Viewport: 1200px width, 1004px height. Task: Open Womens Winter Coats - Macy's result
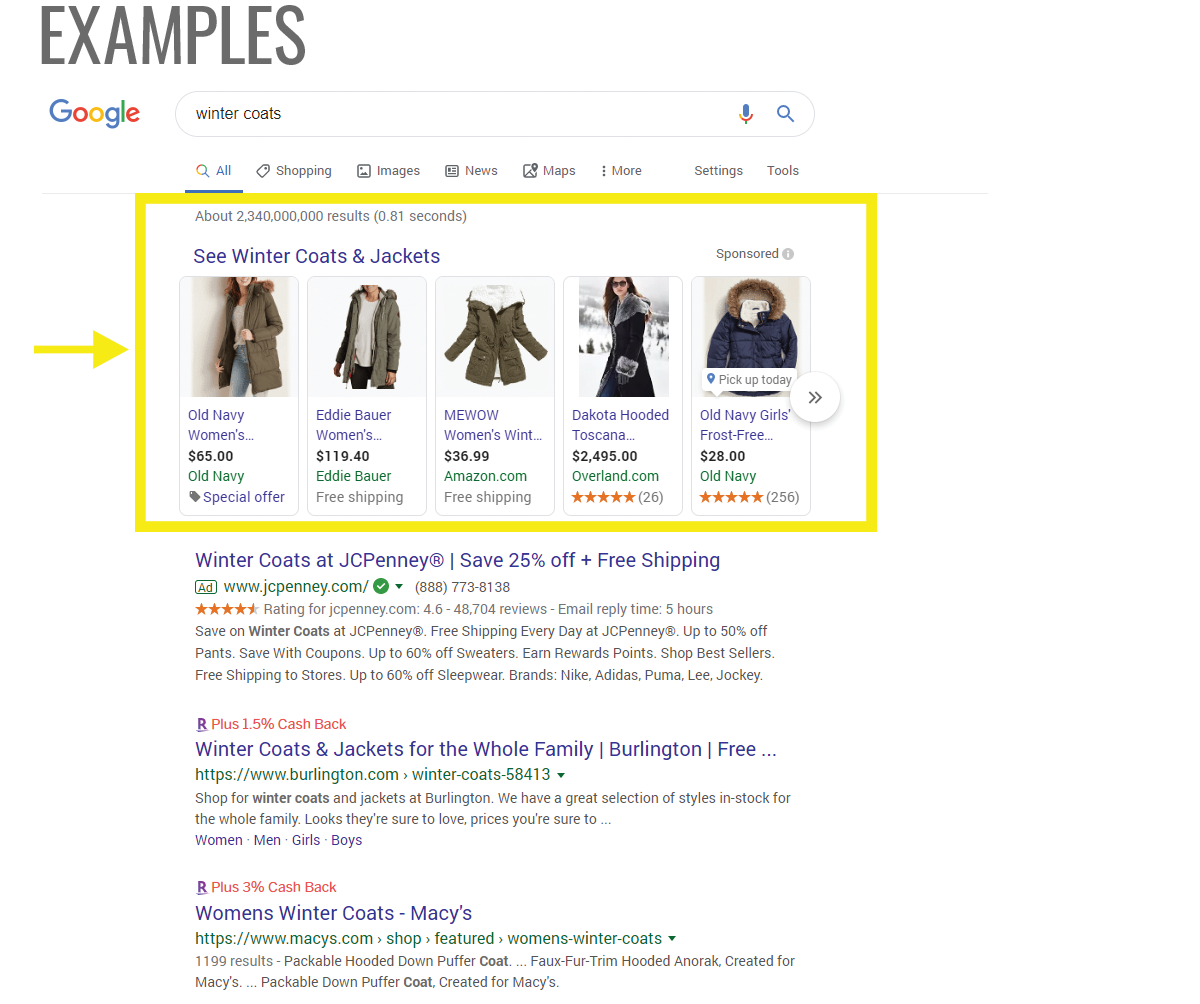pyautogui.click(x=333, y=913)
